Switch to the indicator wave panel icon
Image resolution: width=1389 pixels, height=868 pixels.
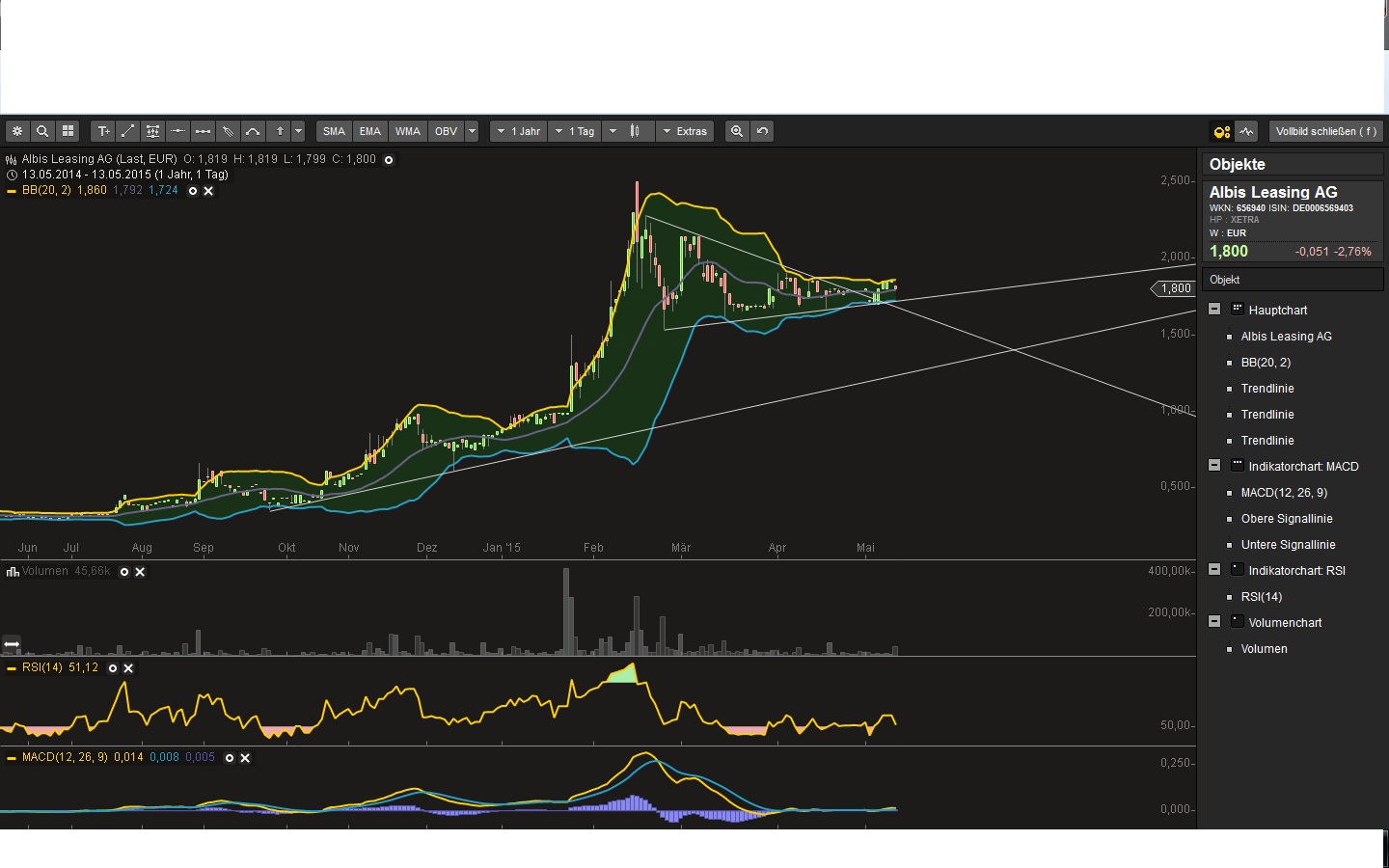click(1247, 131)
